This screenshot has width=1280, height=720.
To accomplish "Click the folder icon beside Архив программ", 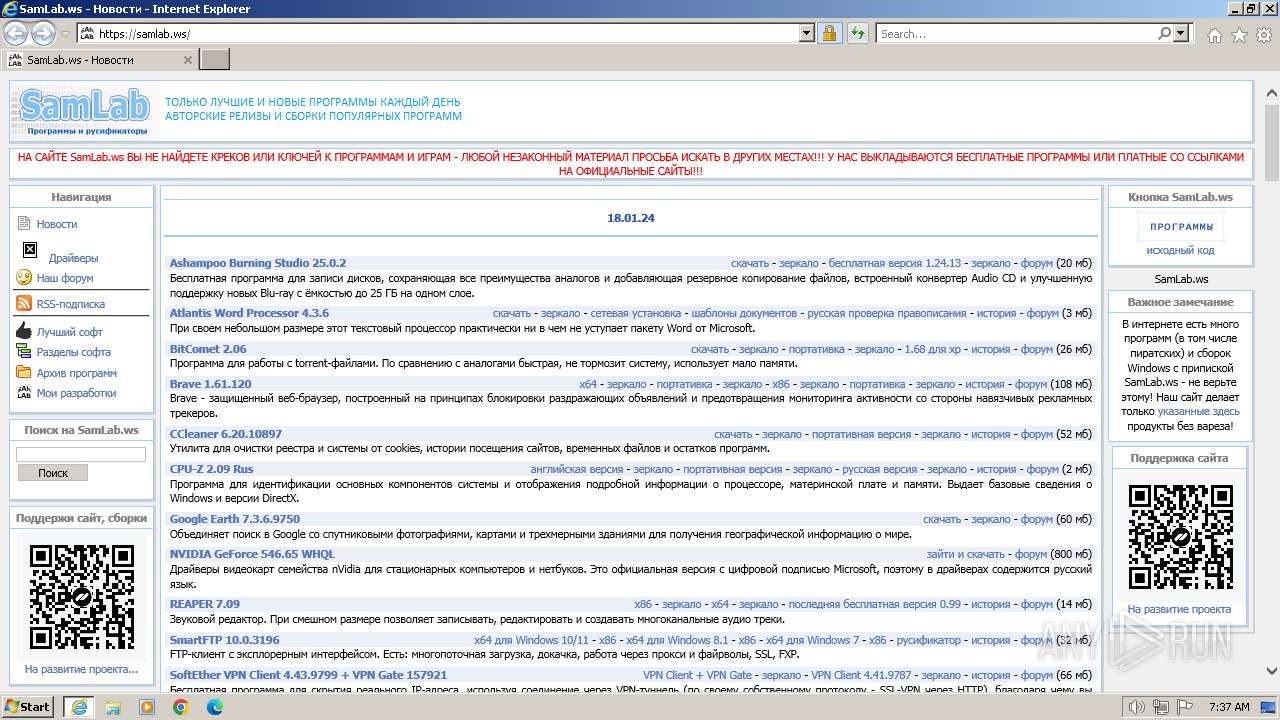I will pos(24,372).
